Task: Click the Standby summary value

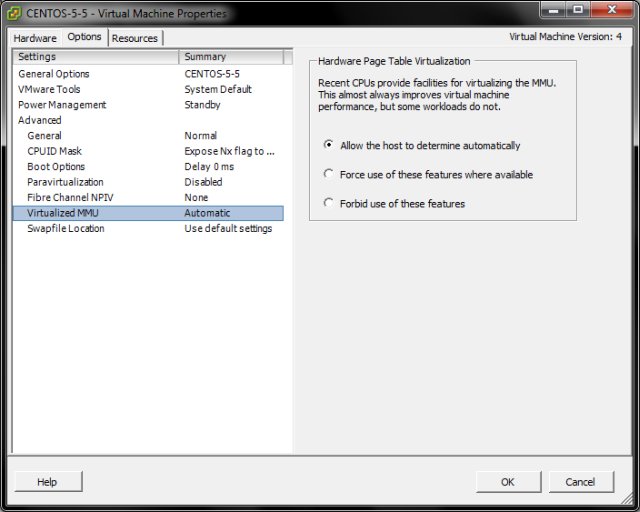Action: (202, 105)
